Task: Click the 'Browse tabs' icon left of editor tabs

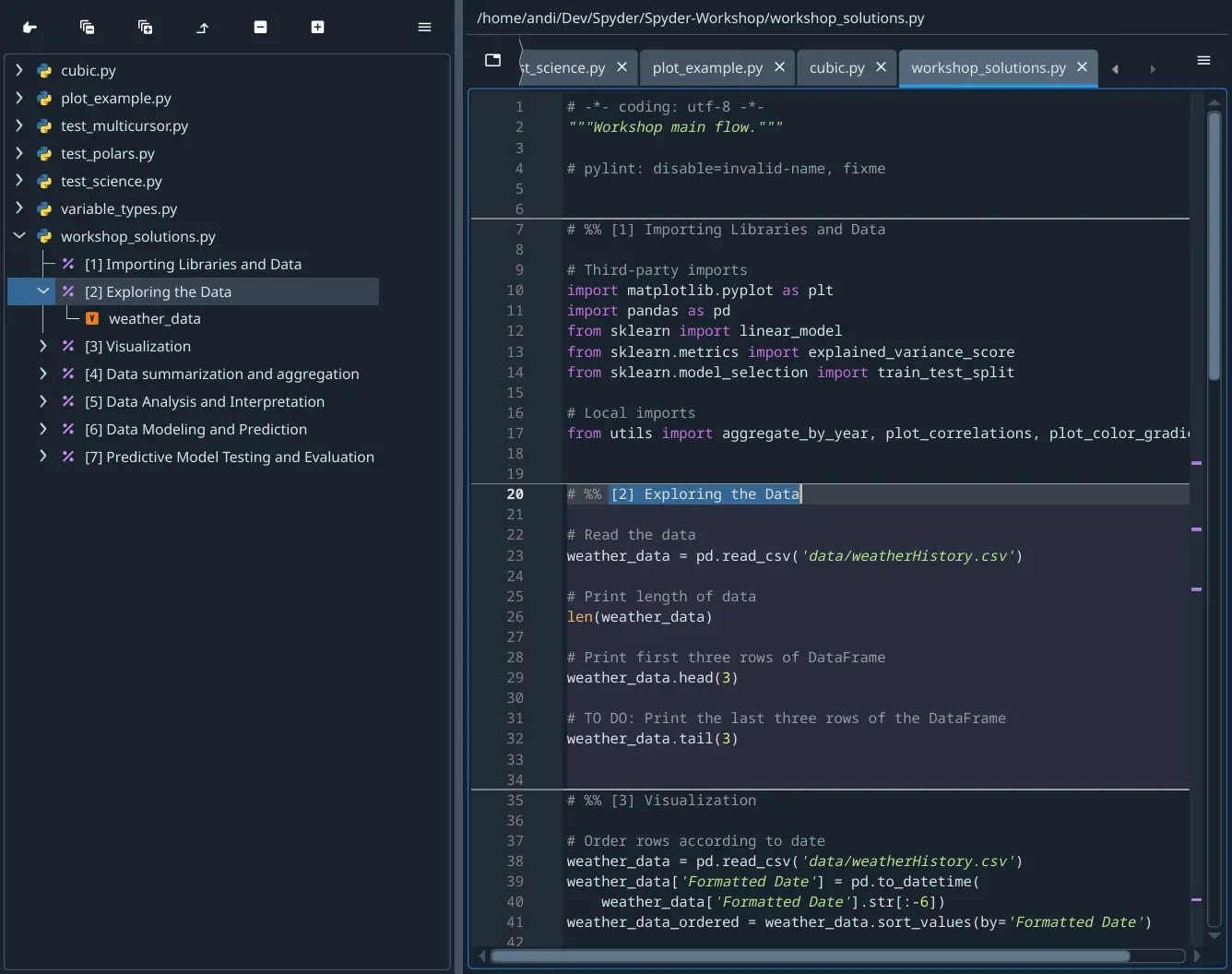Action: (x=492, y=60)
